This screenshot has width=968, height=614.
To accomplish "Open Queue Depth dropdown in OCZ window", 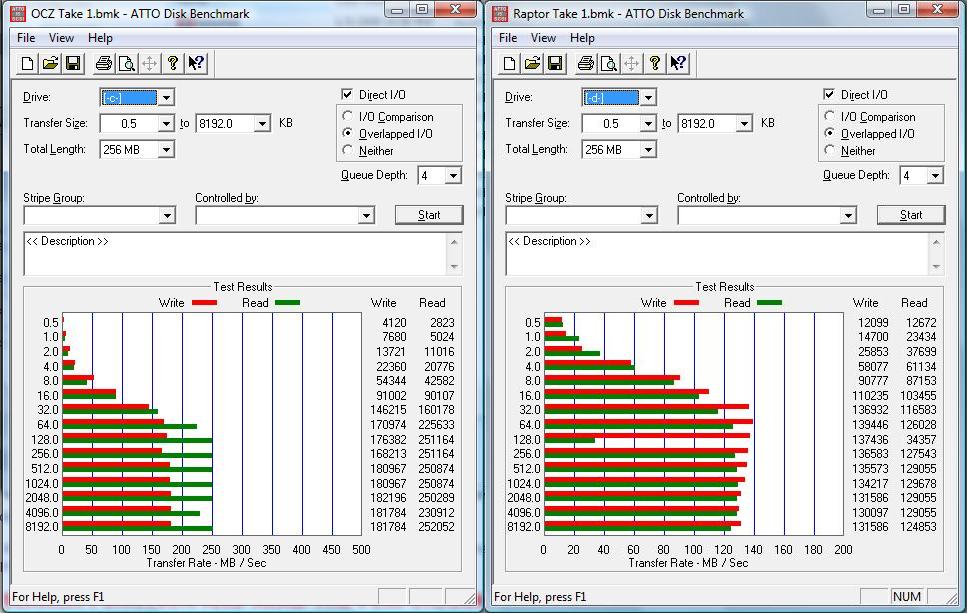I will (453, 175).
